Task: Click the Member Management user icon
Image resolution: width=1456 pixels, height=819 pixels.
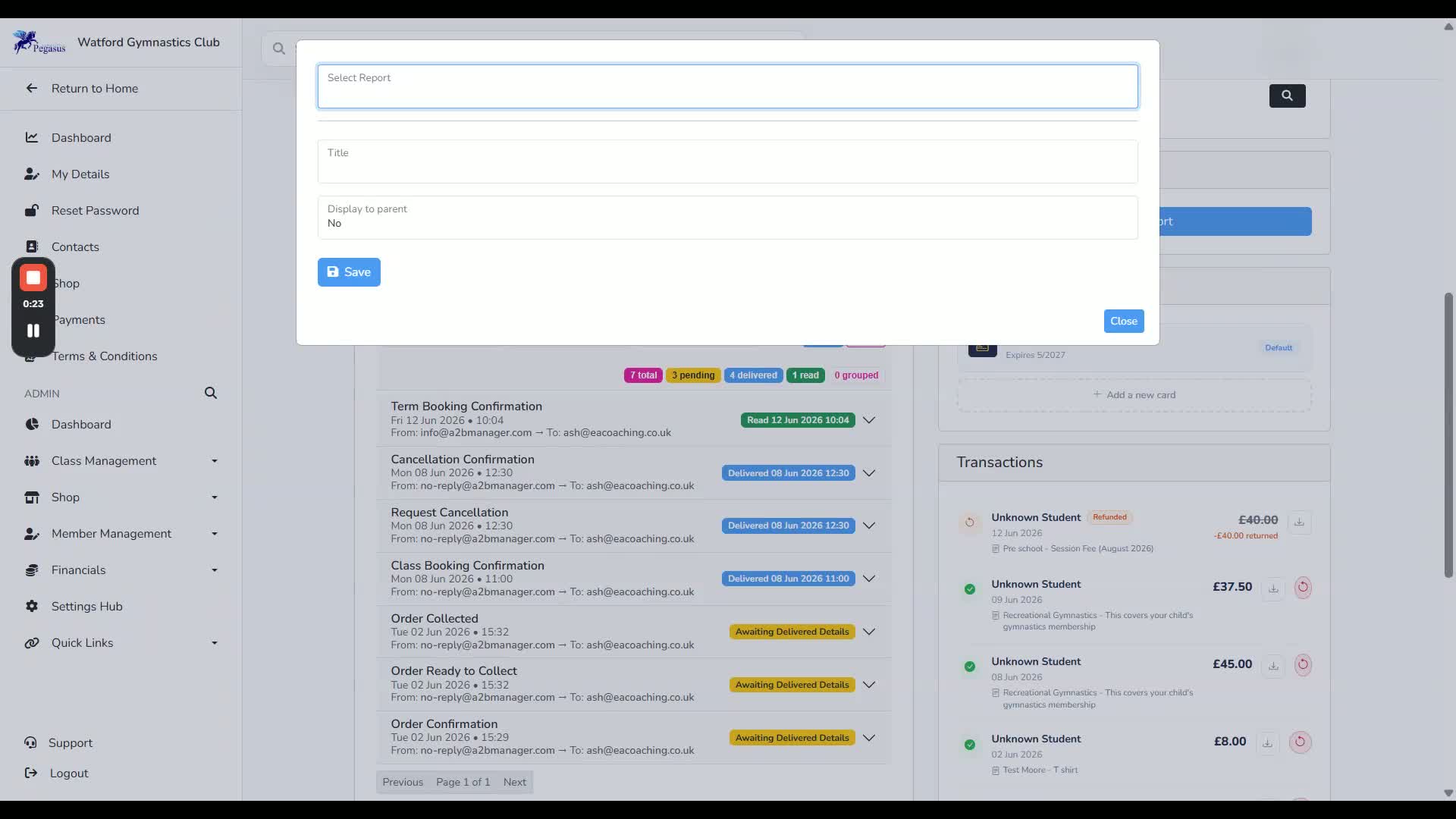Action: (32, 534)
